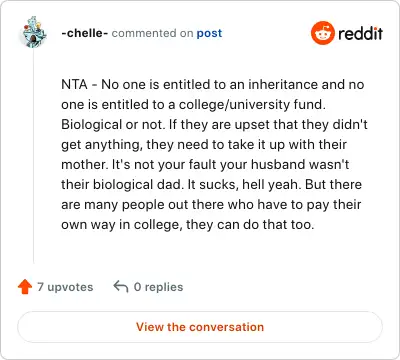The image size is (400, 360).
Task: Follow the blue 'post' link
Action: click(209, 33)
